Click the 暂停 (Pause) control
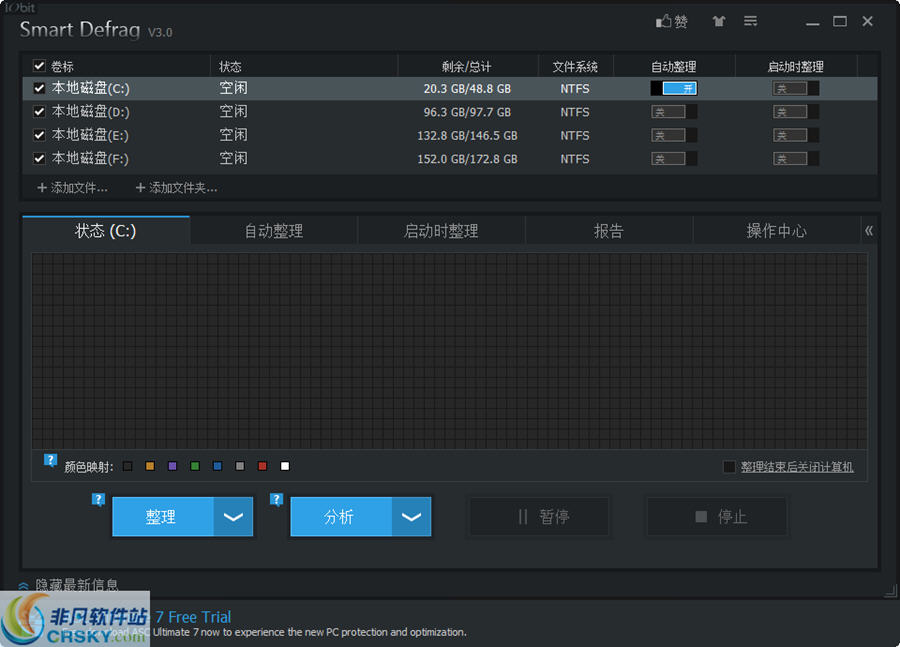900x647 pixels. point(539,516)
